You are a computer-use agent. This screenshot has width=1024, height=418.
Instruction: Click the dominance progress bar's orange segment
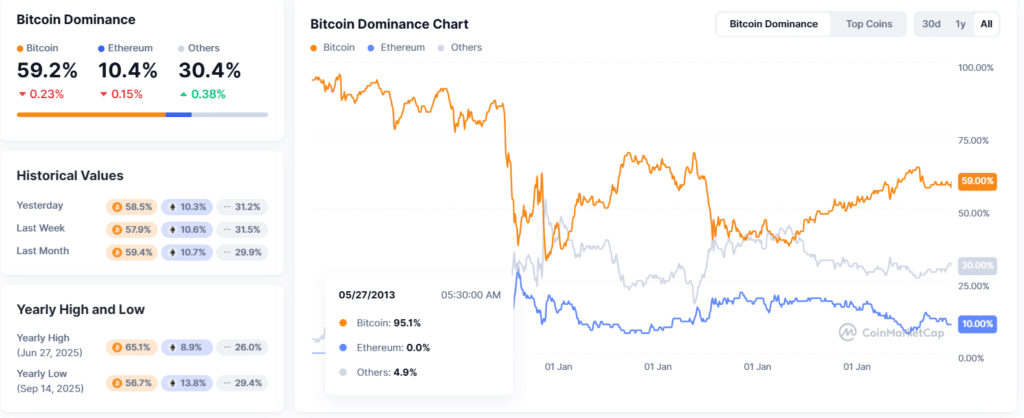pyautogui.click(x=90, y=114)
